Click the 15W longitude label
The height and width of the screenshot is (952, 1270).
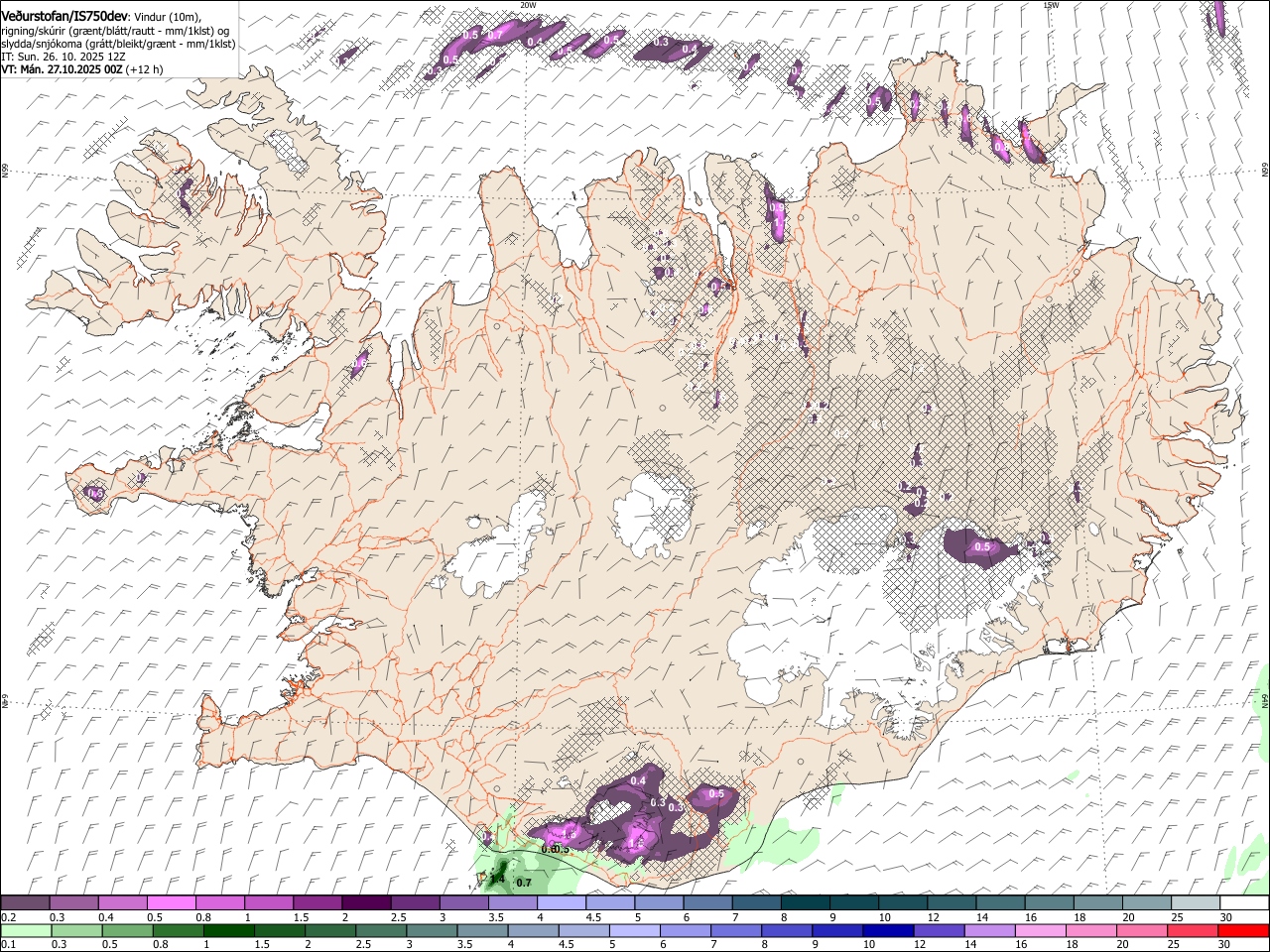(x=1051, y=5)
